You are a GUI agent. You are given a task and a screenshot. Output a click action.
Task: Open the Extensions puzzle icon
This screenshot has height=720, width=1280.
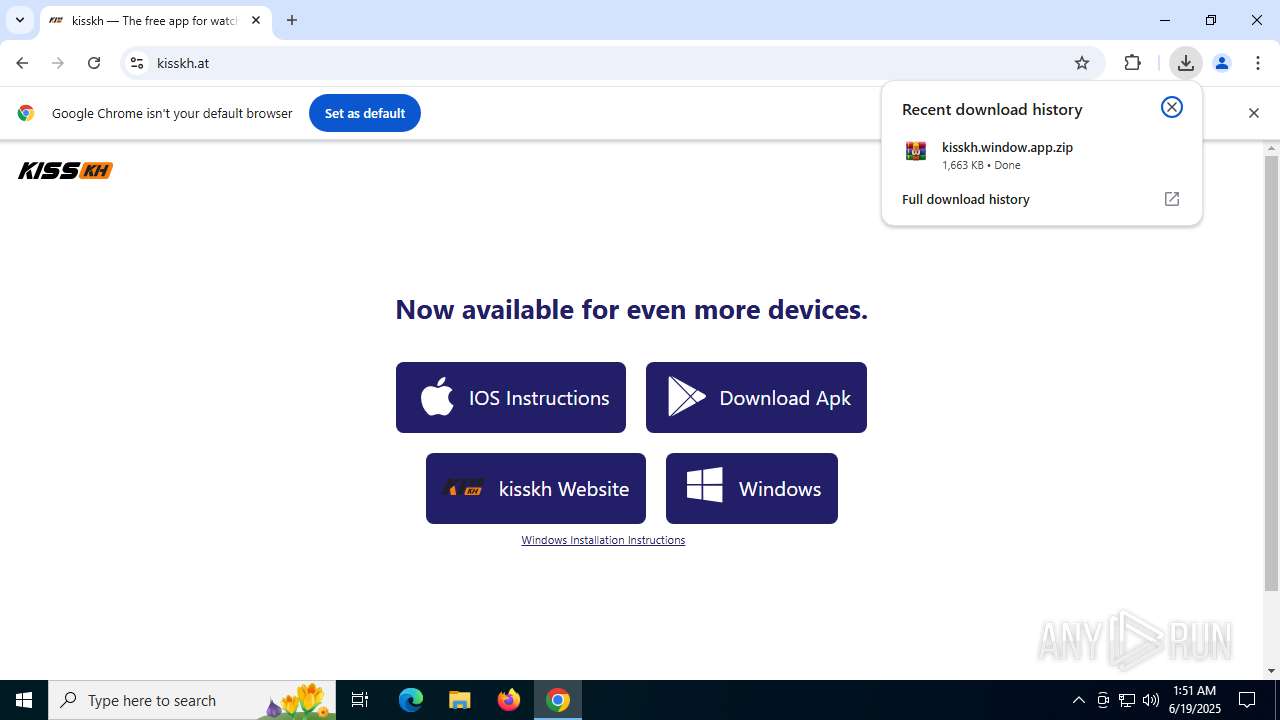coord(1132,63)
